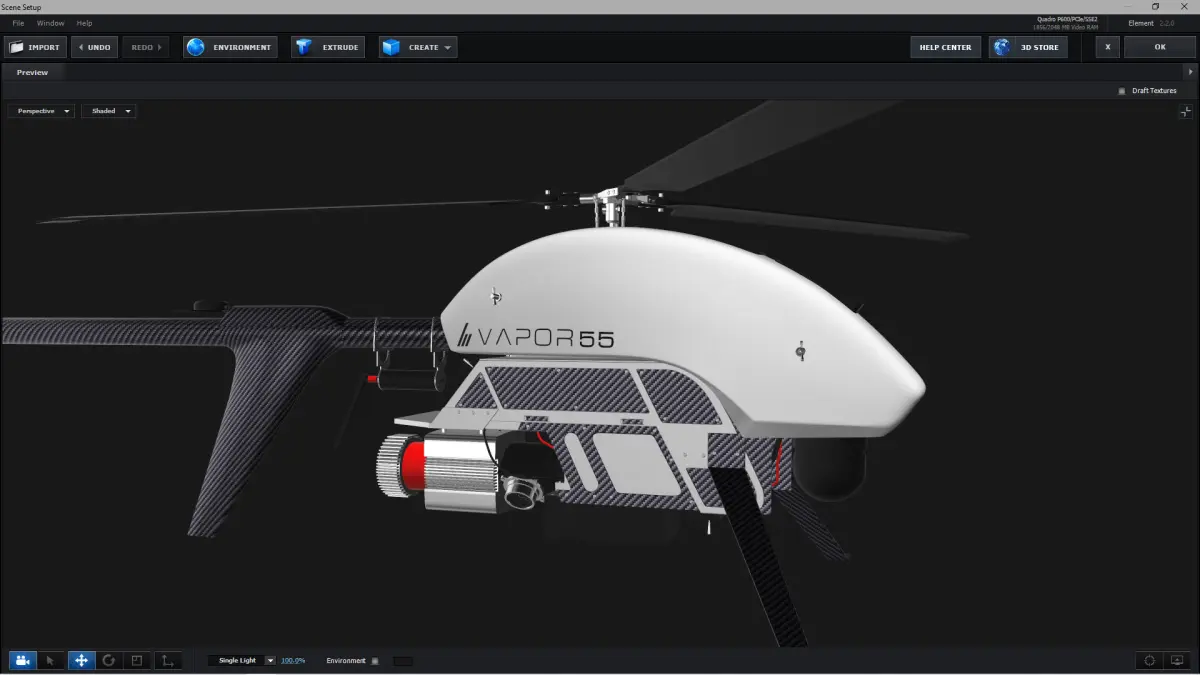Image resolution: width=1200 pixels, height=675 pixels.
Task: Activate the rotate tool icon
Action: (x=109, y=660)
